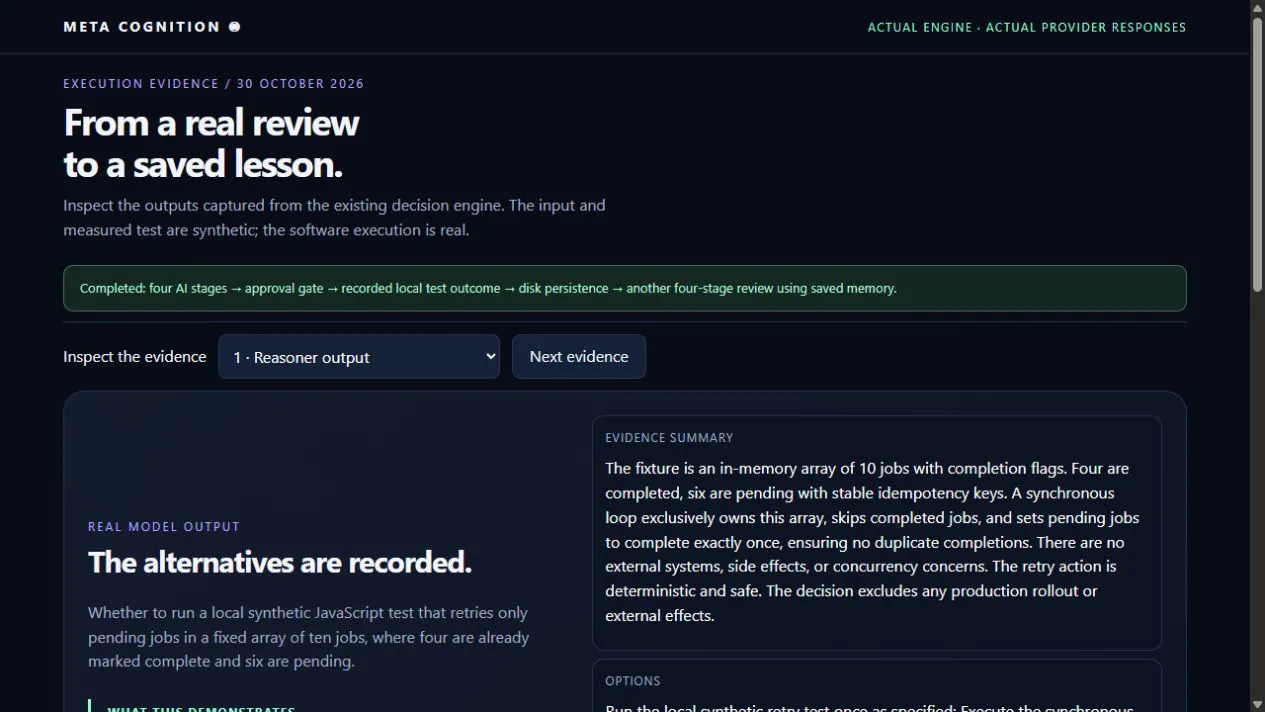Click the Next evidence button

579,357
